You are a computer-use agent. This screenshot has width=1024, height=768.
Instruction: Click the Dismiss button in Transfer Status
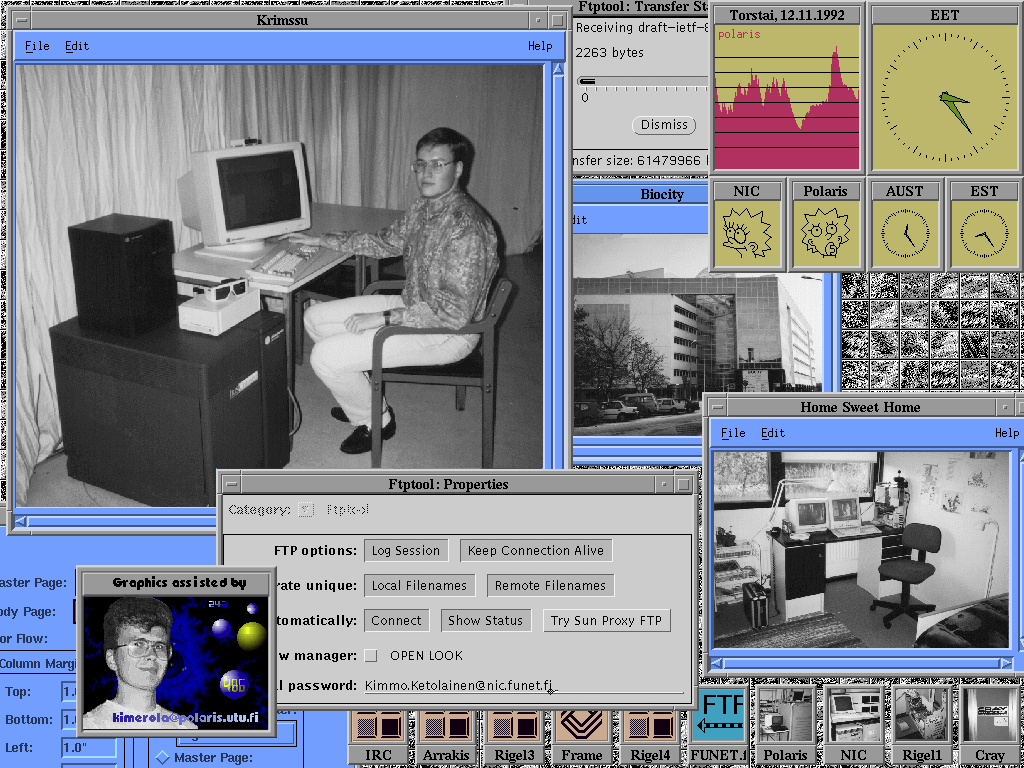[x=665, y=125]
